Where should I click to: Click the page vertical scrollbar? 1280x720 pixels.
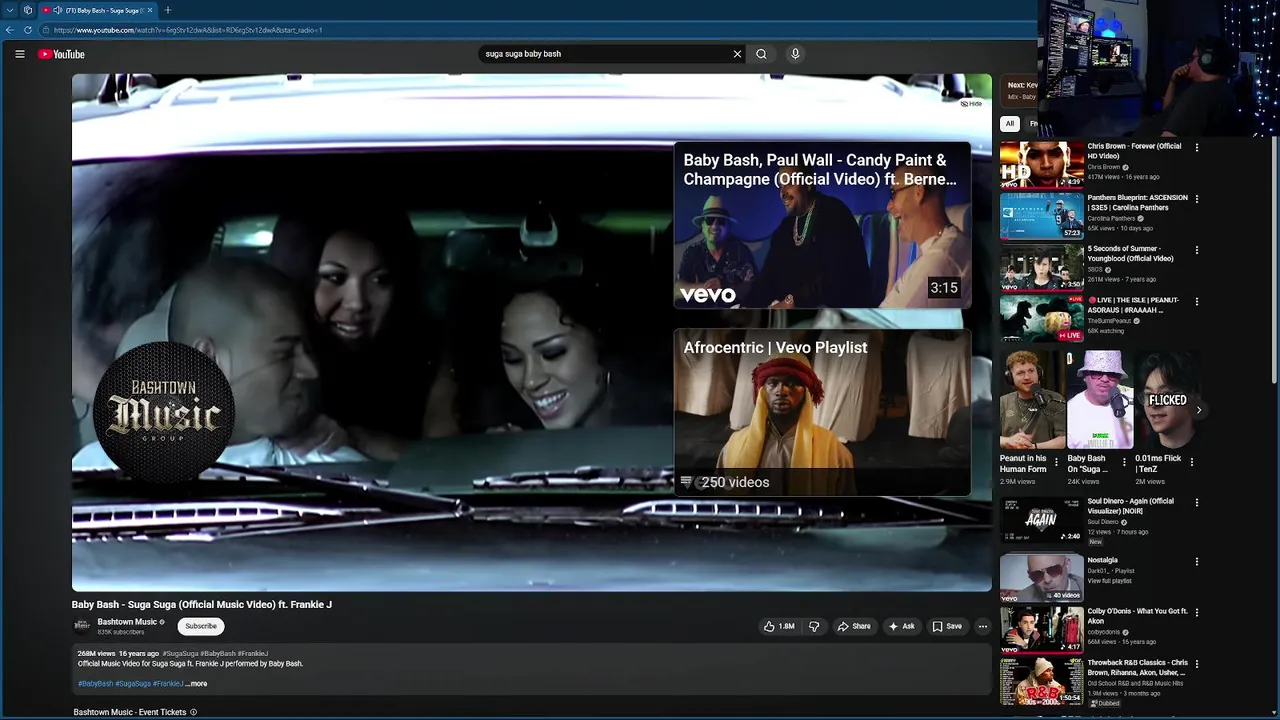1274,260
